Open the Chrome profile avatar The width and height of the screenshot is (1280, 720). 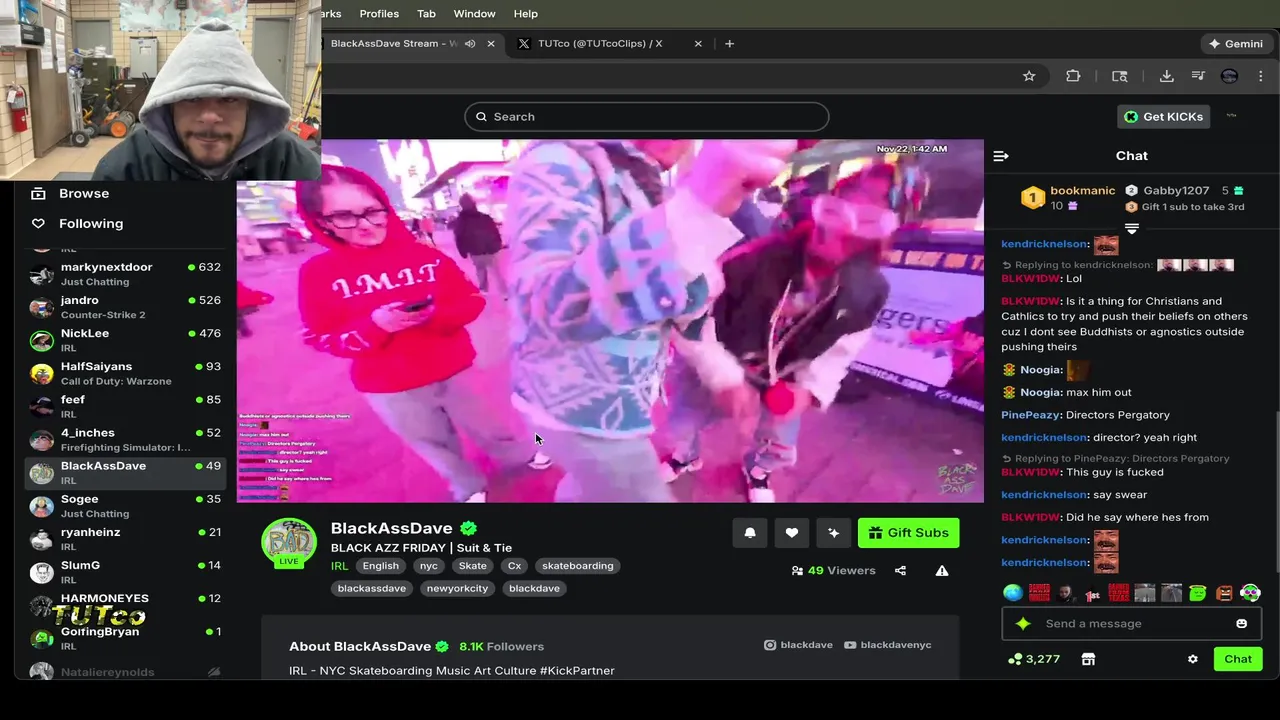click(1230, 76)
